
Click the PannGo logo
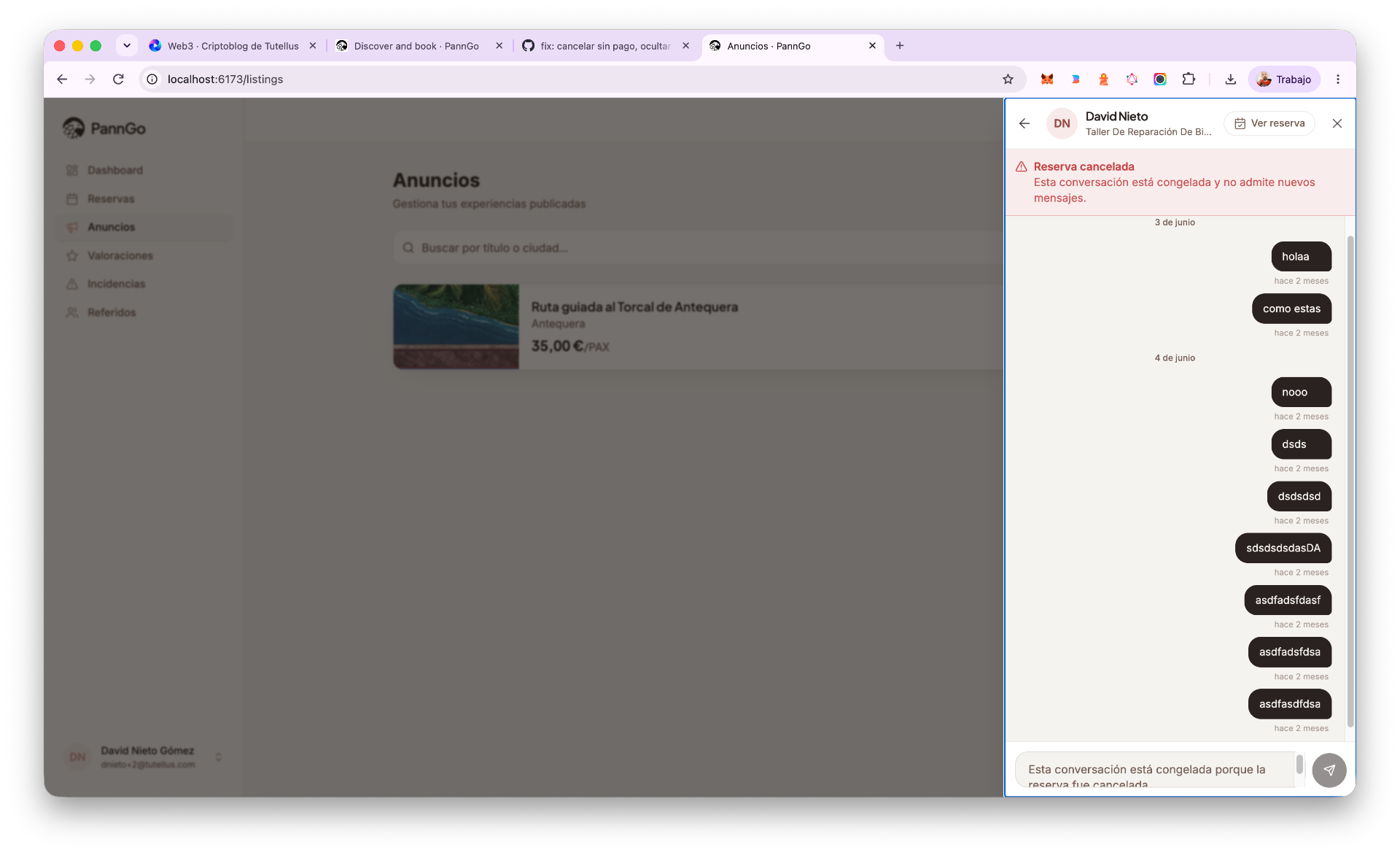click(x=104, y=128)
